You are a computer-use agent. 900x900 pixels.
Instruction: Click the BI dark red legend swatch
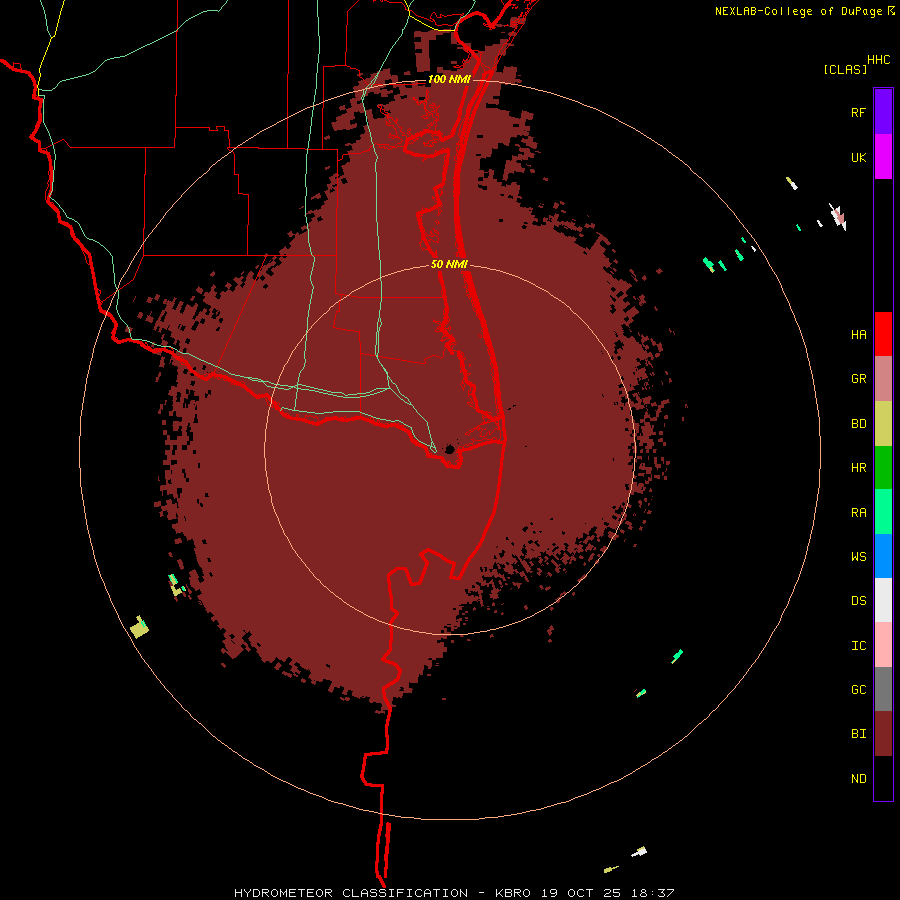[883, 734]
